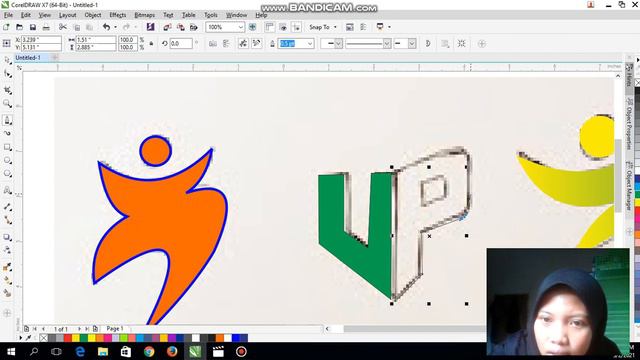The width and height of the screenshot is (640, 360).
Task: Select the Zoom magnifier tool in toolbox
Action: [7, 103]
